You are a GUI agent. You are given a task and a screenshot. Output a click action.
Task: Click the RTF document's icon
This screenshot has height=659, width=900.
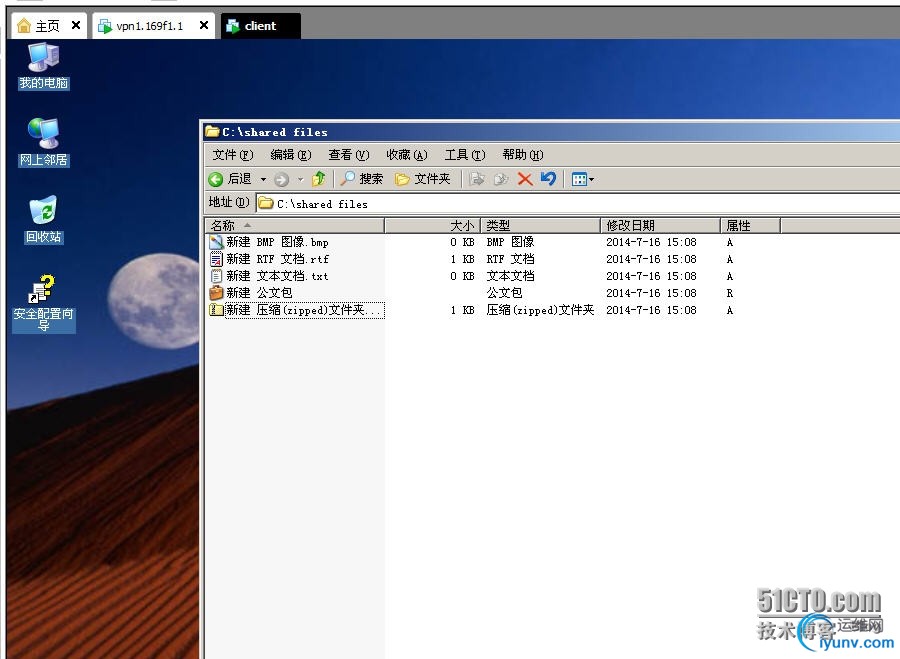pos(216,259)
